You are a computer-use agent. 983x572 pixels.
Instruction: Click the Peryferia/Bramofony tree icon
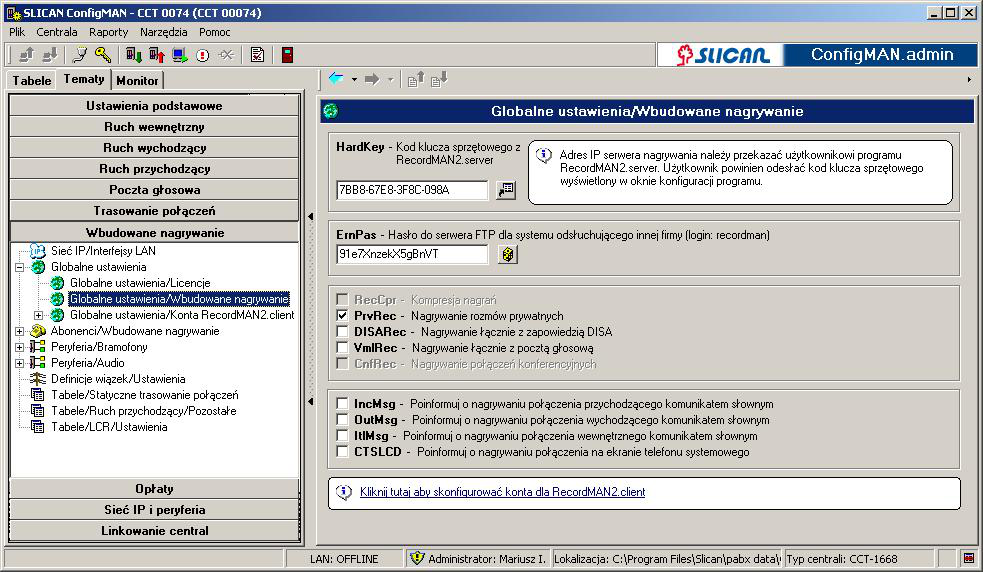tap(38, 347)
